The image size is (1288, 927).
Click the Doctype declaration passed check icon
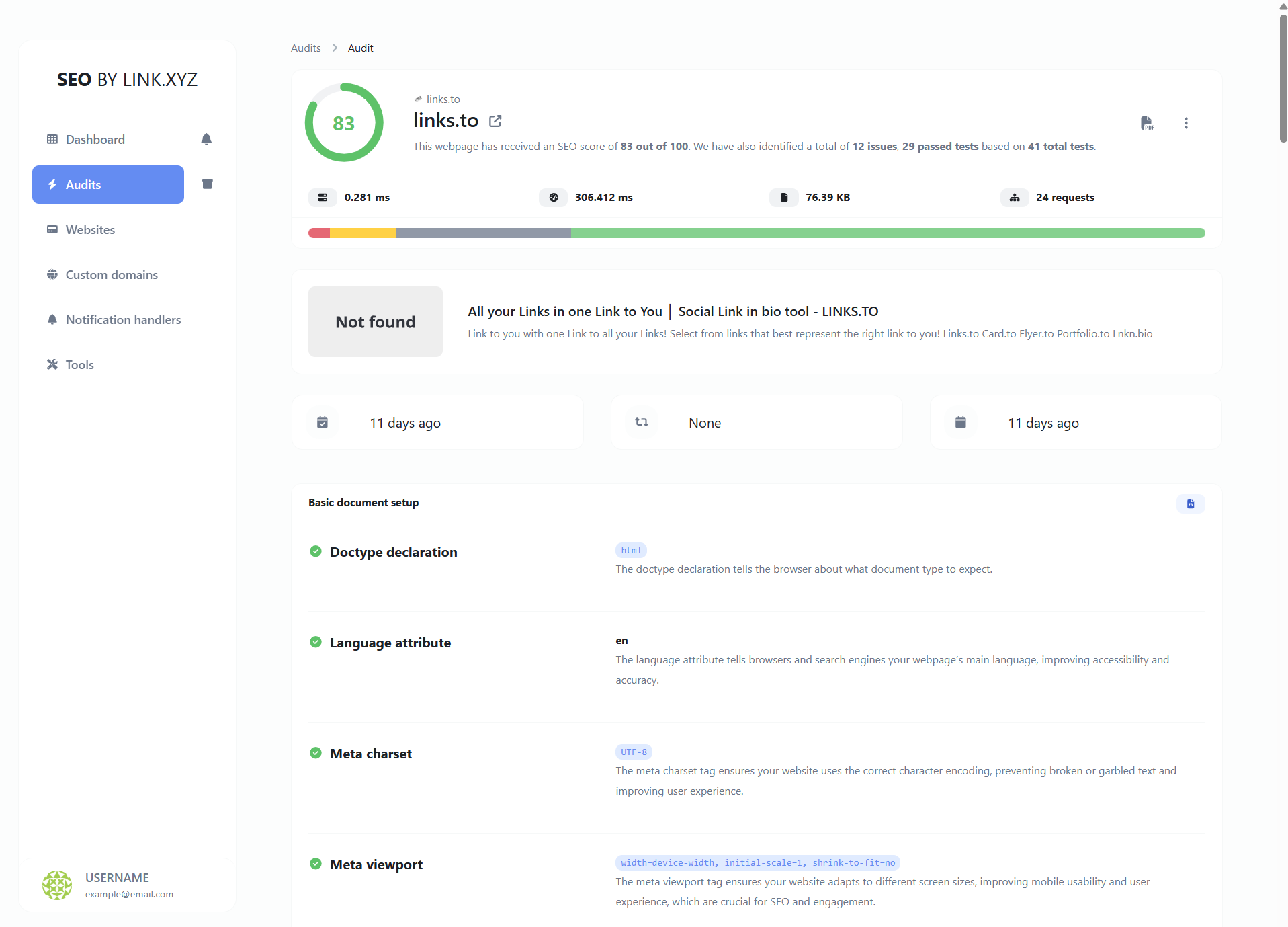(316, 551)
